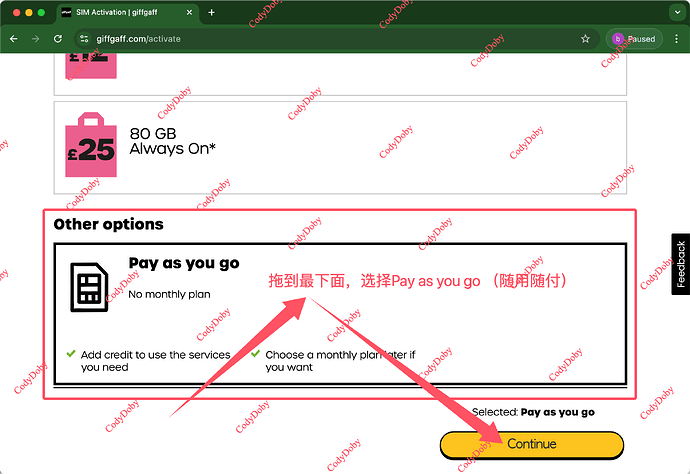Open the Feedback side tab
The width and height of the screenshot is (690, 474).
681,264
